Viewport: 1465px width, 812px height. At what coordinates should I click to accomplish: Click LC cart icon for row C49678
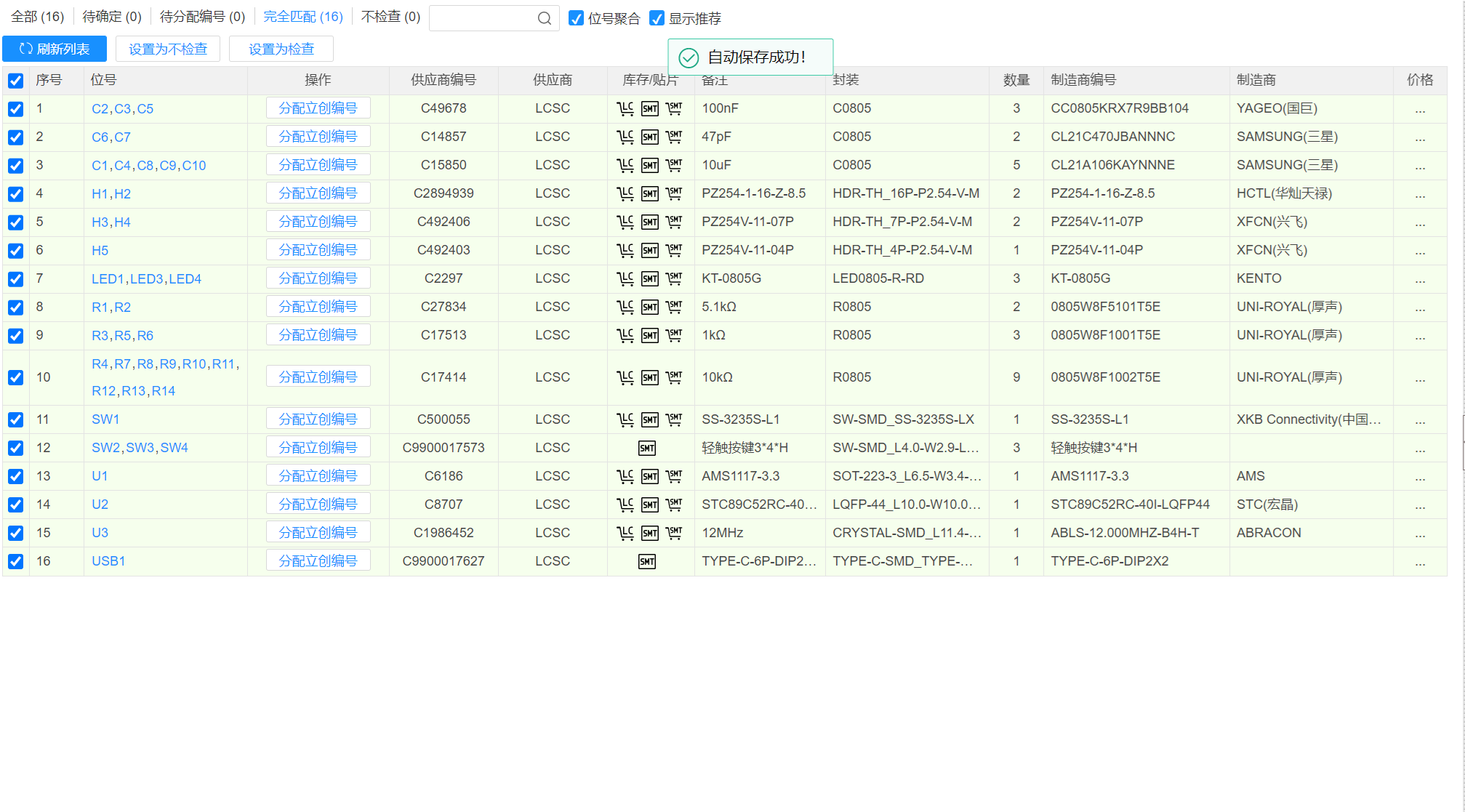625,109
